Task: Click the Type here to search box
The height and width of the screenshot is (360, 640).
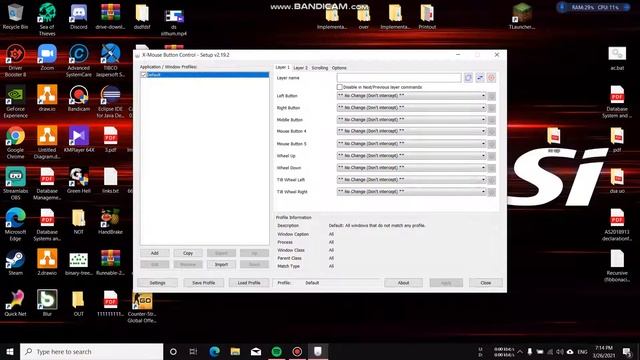Action: point(92,351)
